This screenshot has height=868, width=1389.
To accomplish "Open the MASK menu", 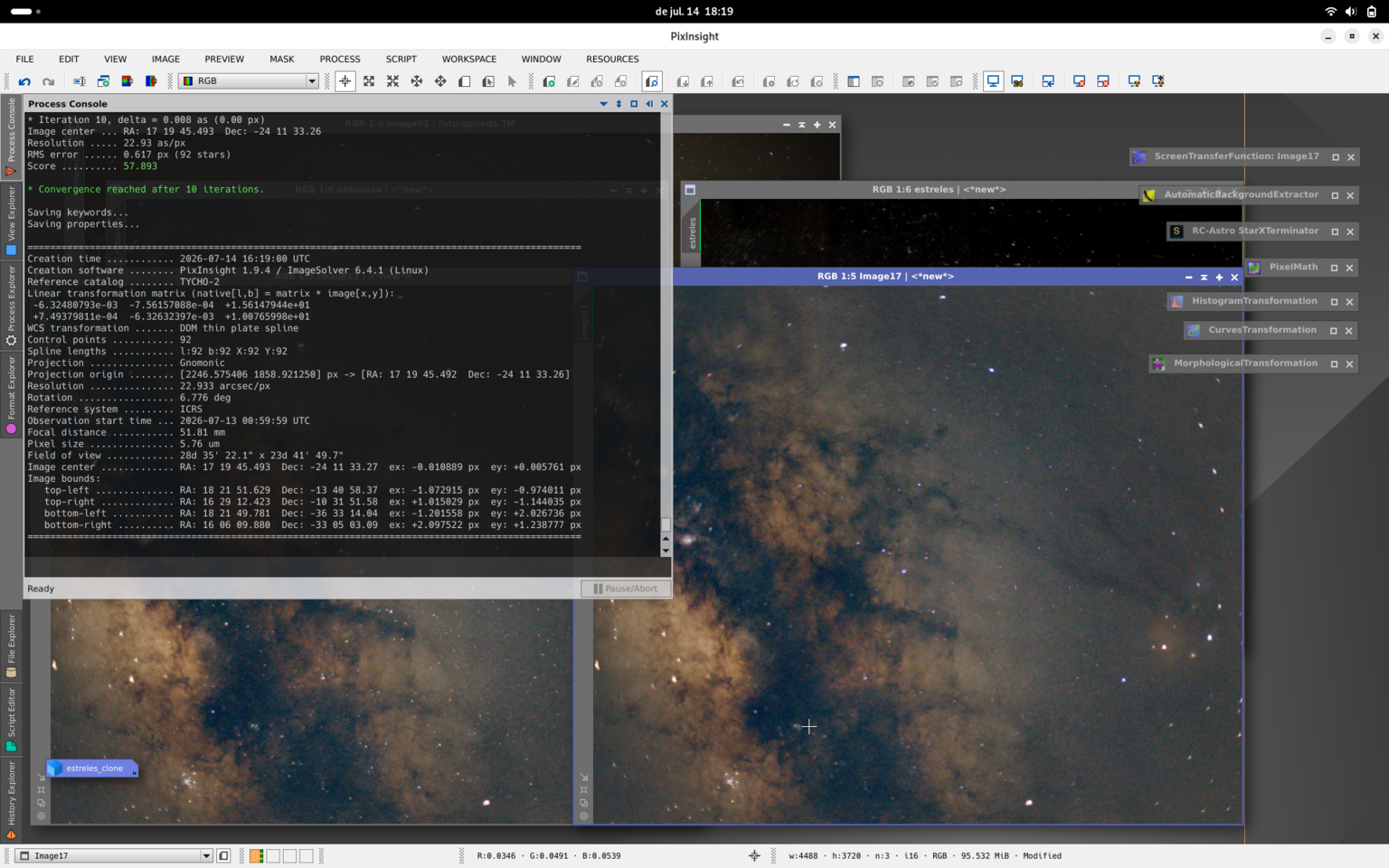I will coord(281,59).
